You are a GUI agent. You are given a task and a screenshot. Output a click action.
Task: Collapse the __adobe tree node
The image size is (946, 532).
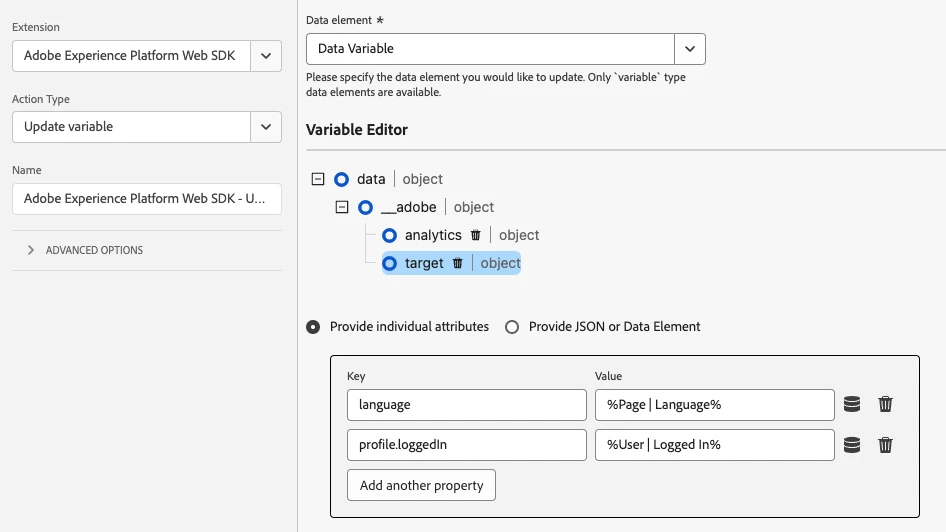[x=342, y=207]
